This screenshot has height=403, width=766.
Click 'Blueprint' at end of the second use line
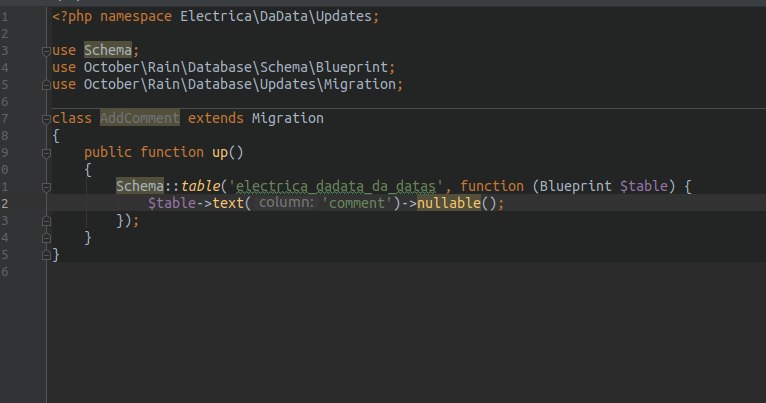click(352, 67)
